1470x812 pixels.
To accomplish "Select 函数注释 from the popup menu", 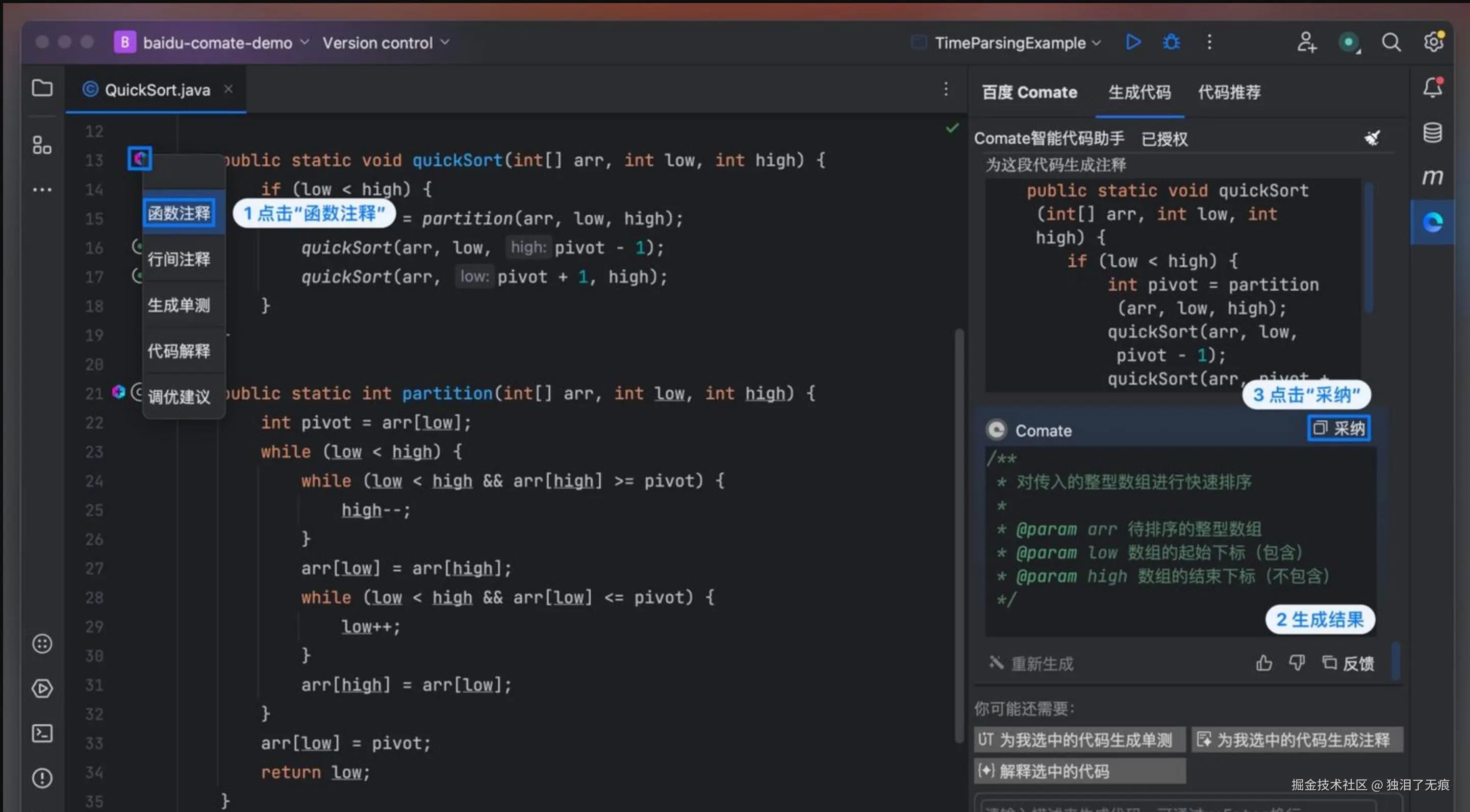I will click(179, 213).
